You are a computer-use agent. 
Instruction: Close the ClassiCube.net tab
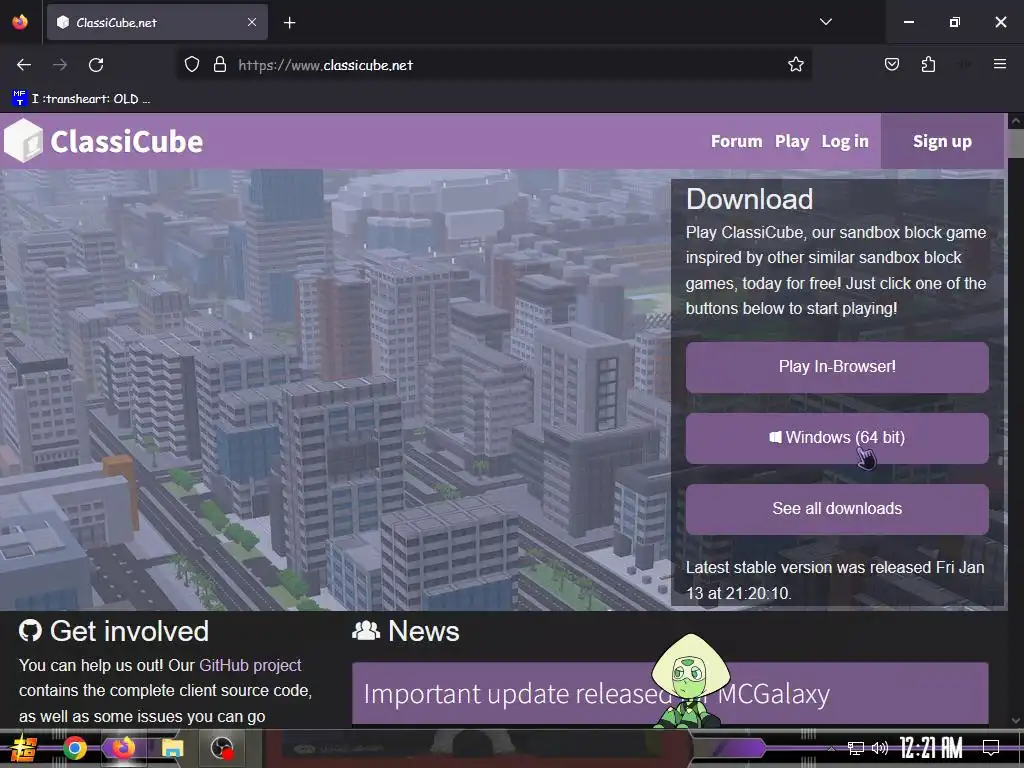click(x=252, y=22)
